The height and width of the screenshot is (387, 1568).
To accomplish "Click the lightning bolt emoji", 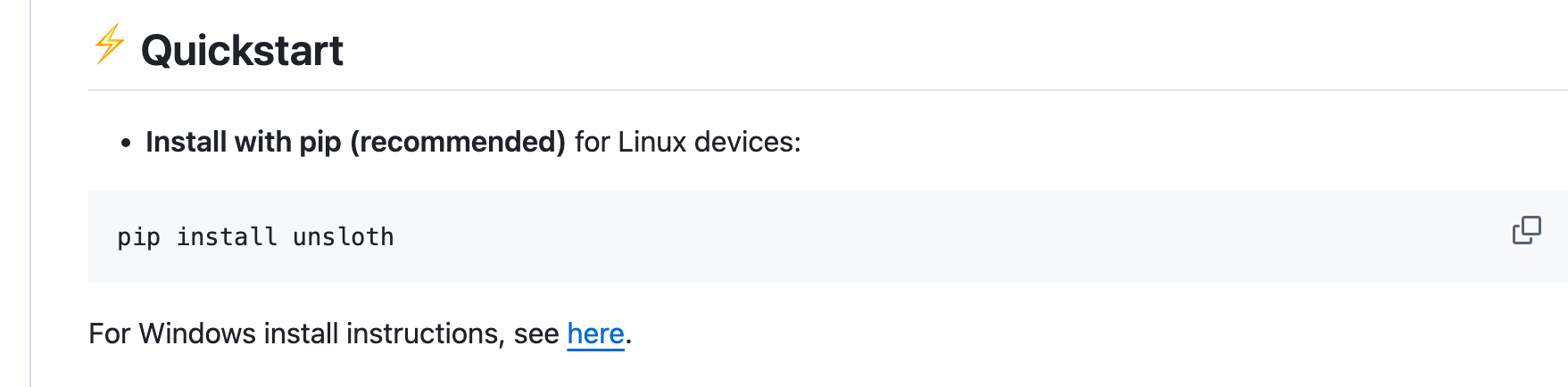I will point(109,45).
